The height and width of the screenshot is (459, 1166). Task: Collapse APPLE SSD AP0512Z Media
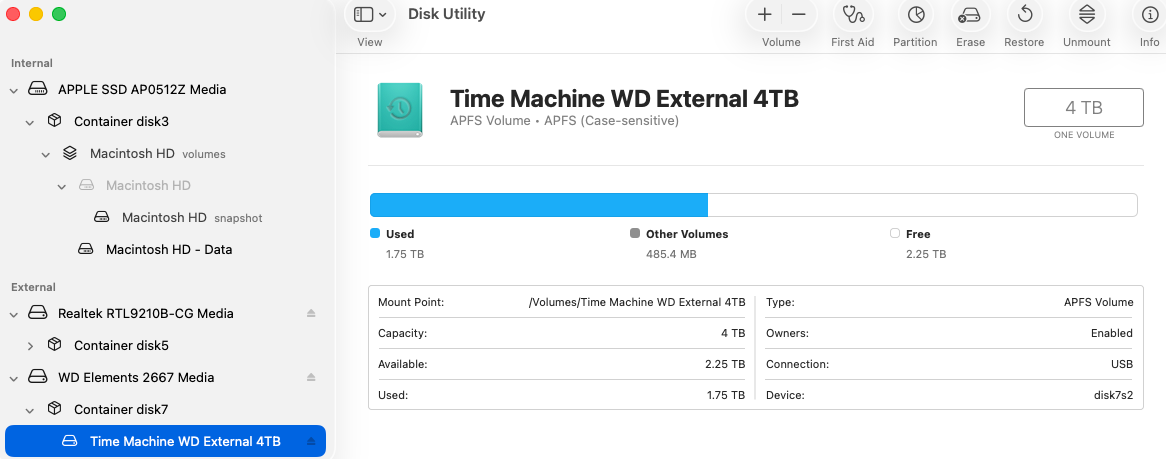click(x=14, y=90)
